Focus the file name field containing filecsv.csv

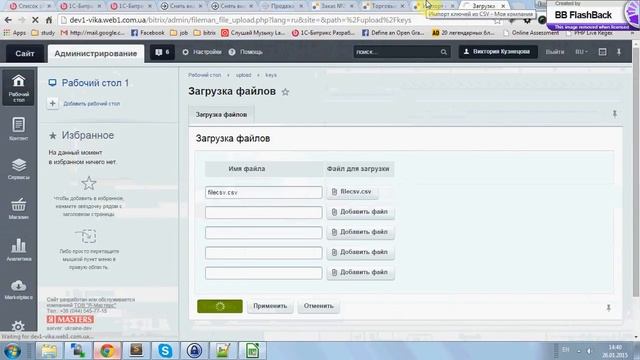[x=264, y=192]
